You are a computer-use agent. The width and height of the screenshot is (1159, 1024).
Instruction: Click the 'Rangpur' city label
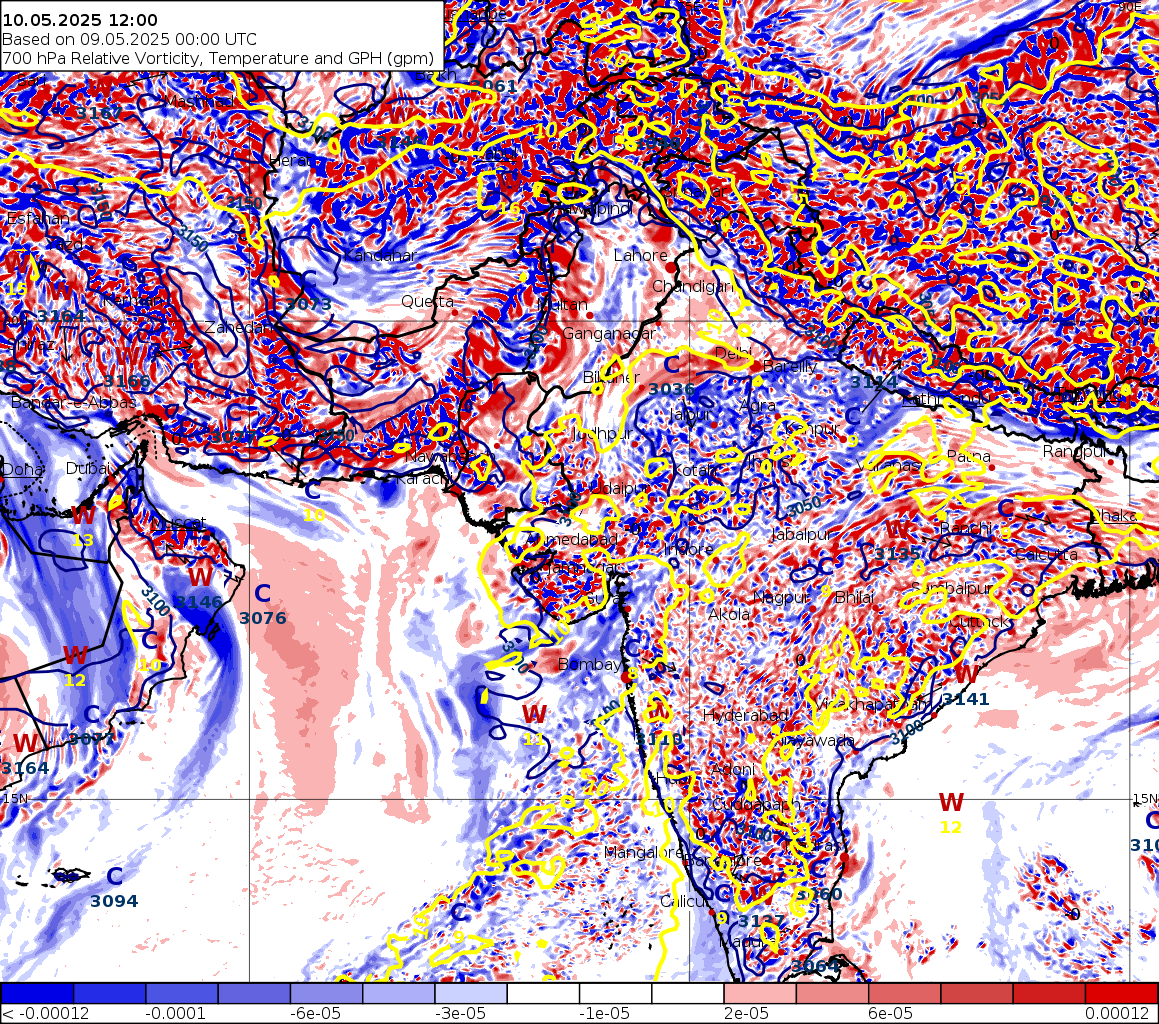[x=1073, y=451]
